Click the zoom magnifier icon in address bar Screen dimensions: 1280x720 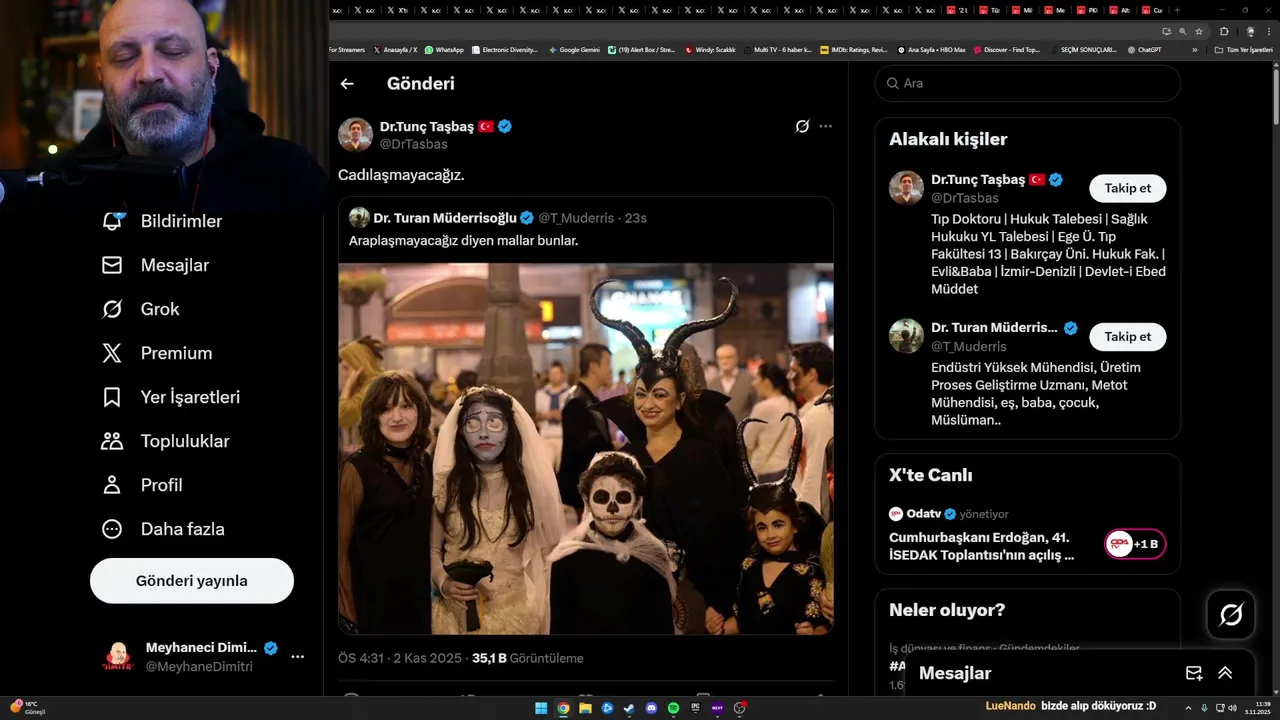click(x=1182, y=31)
